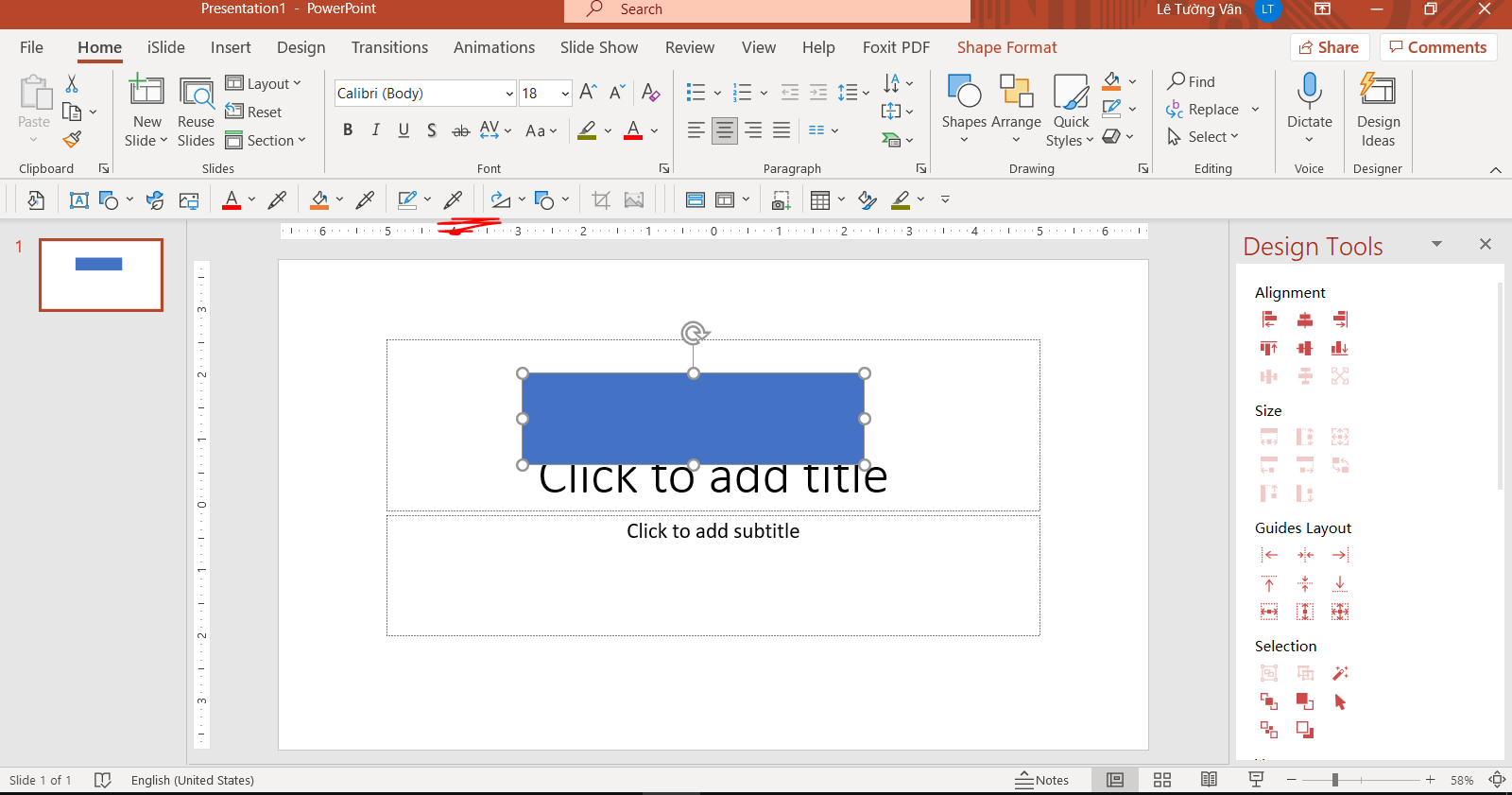Click Align Left icon in Design Tools Alignment
This screenshot has width=1512, height=795.
(1269, 320)
